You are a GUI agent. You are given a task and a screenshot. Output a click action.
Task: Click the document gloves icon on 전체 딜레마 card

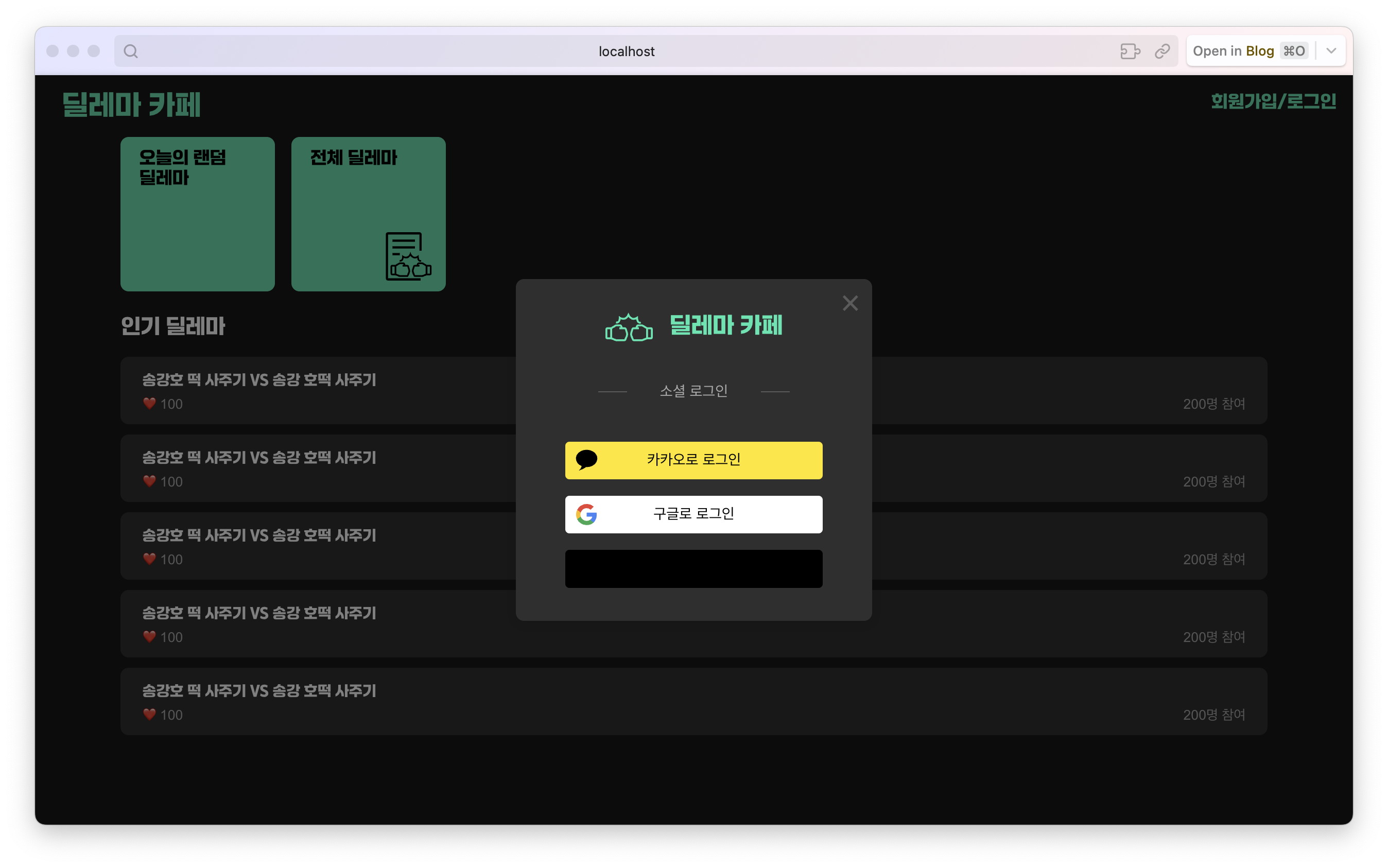408,256
